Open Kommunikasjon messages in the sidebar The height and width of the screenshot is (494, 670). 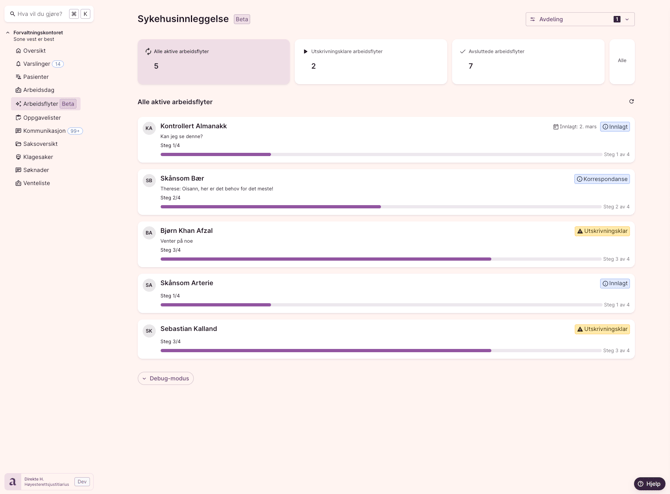click(44, 131)
